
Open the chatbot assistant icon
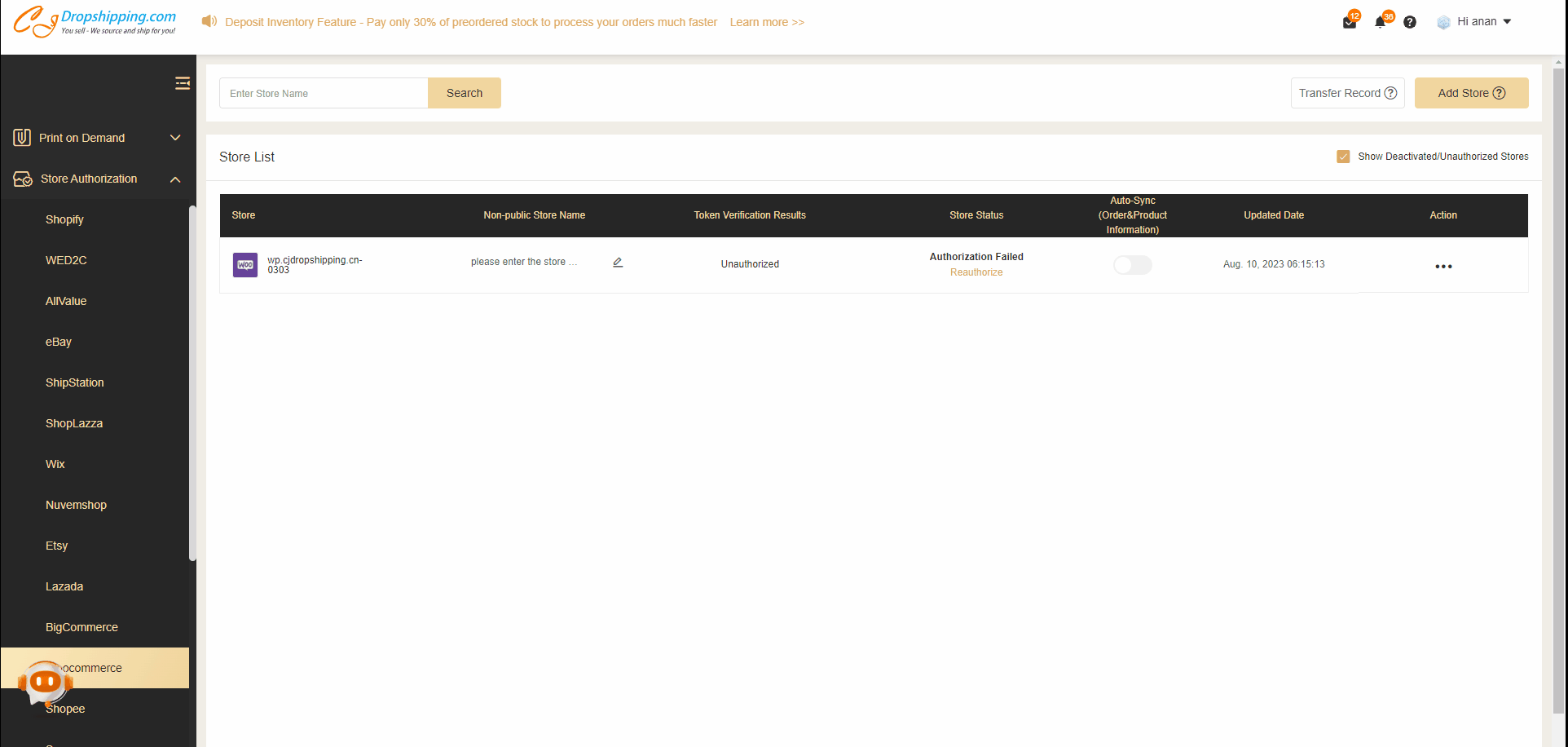(45, 683)
